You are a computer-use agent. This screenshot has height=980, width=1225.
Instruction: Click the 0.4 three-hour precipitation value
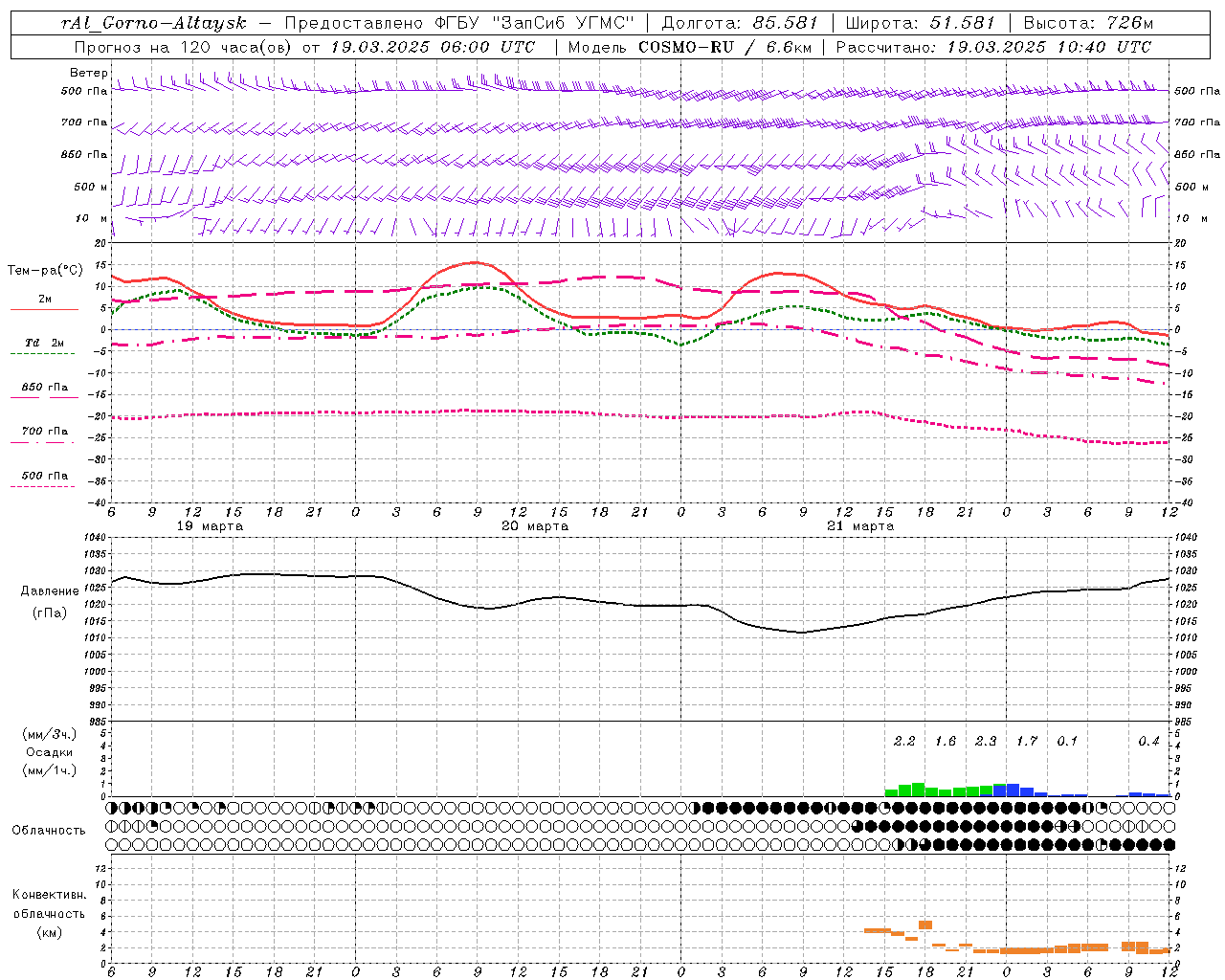pyautogui.click(x=1148, y=742)
